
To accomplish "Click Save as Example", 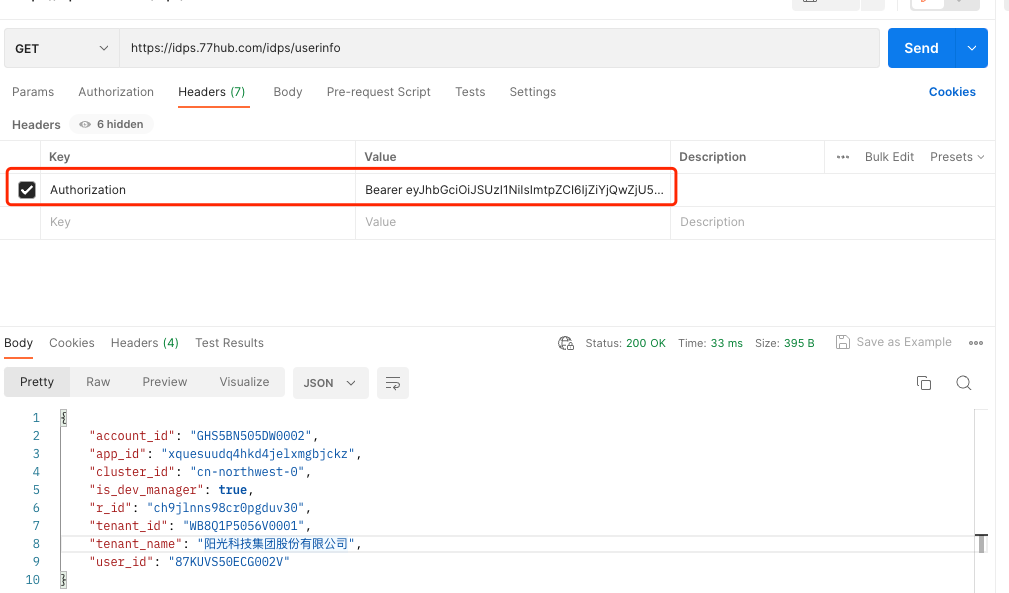I will [x=893, y=342].
